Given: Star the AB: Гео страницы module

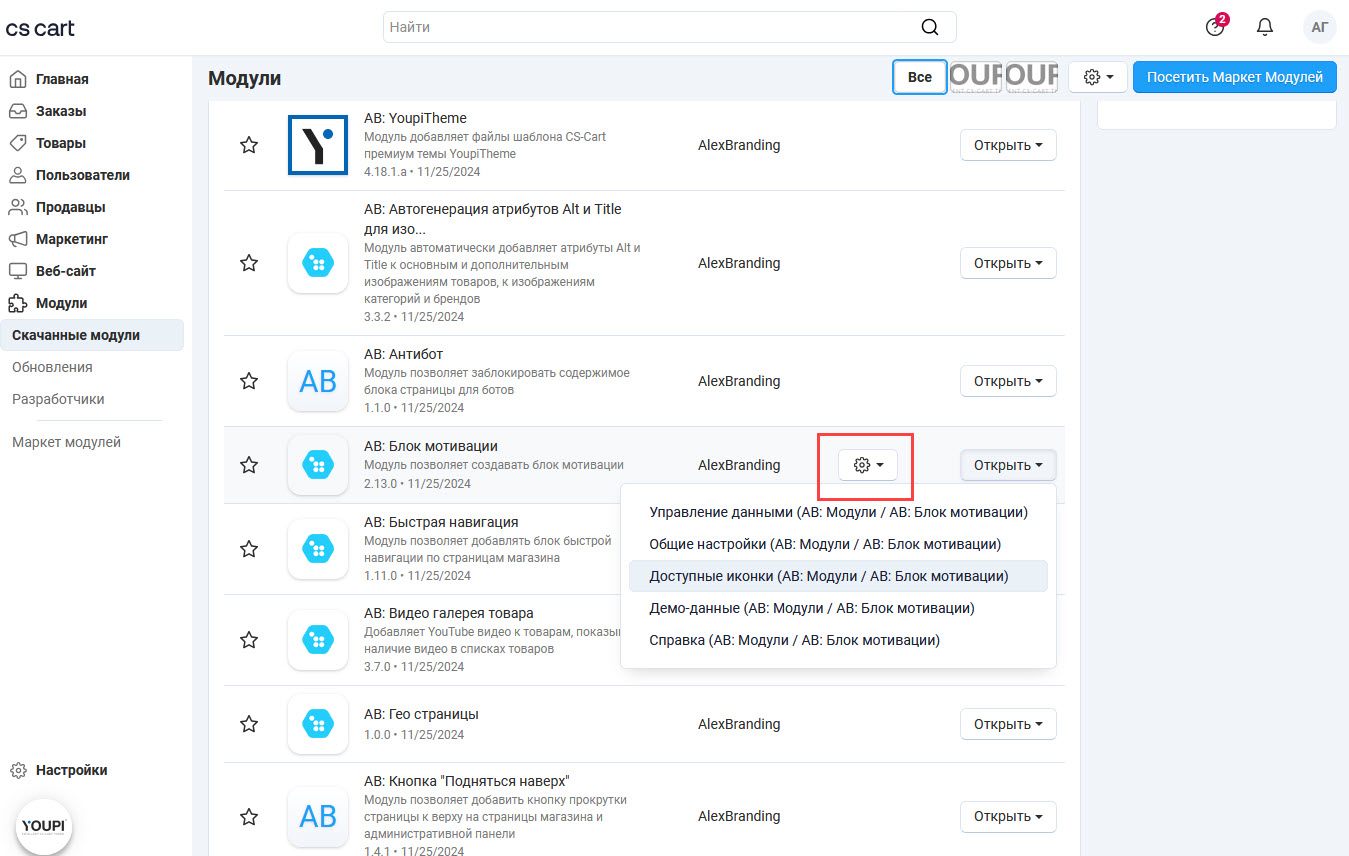Looking at the screenshot, I should tap(249, 724).
